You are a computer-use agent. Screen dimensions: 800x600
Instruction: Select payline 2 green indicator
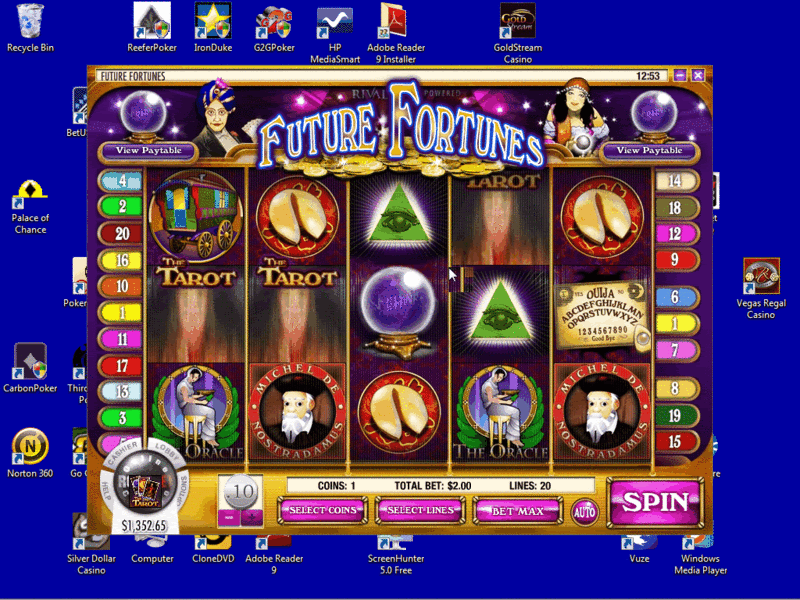coord(121,206)
